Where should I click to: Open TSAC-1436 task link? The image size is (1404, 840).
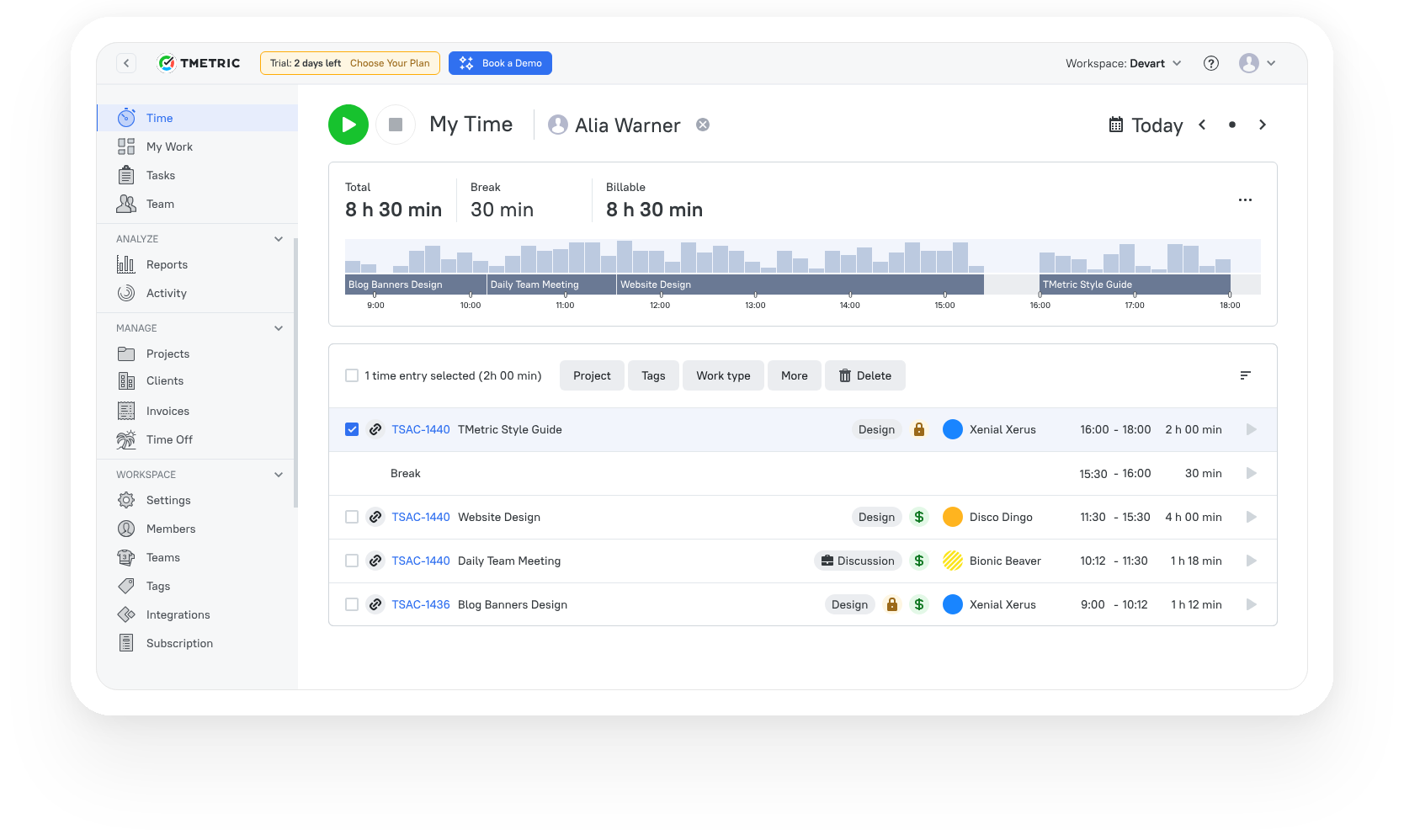421,604
